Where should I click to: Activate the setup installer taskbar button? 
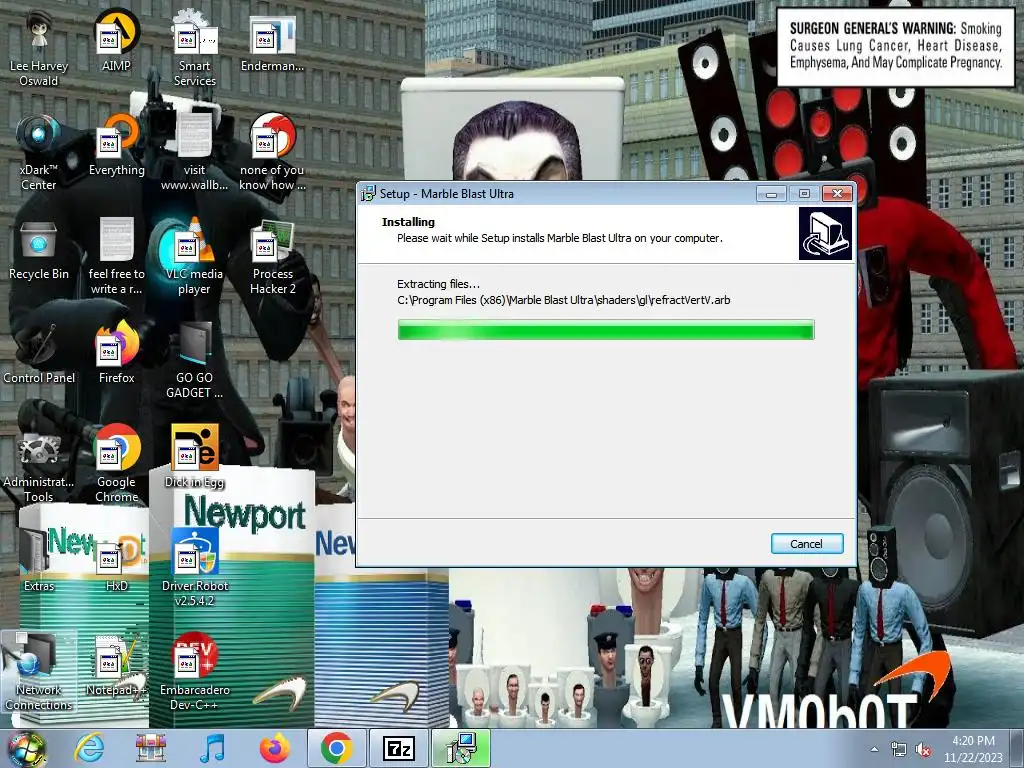460,748
